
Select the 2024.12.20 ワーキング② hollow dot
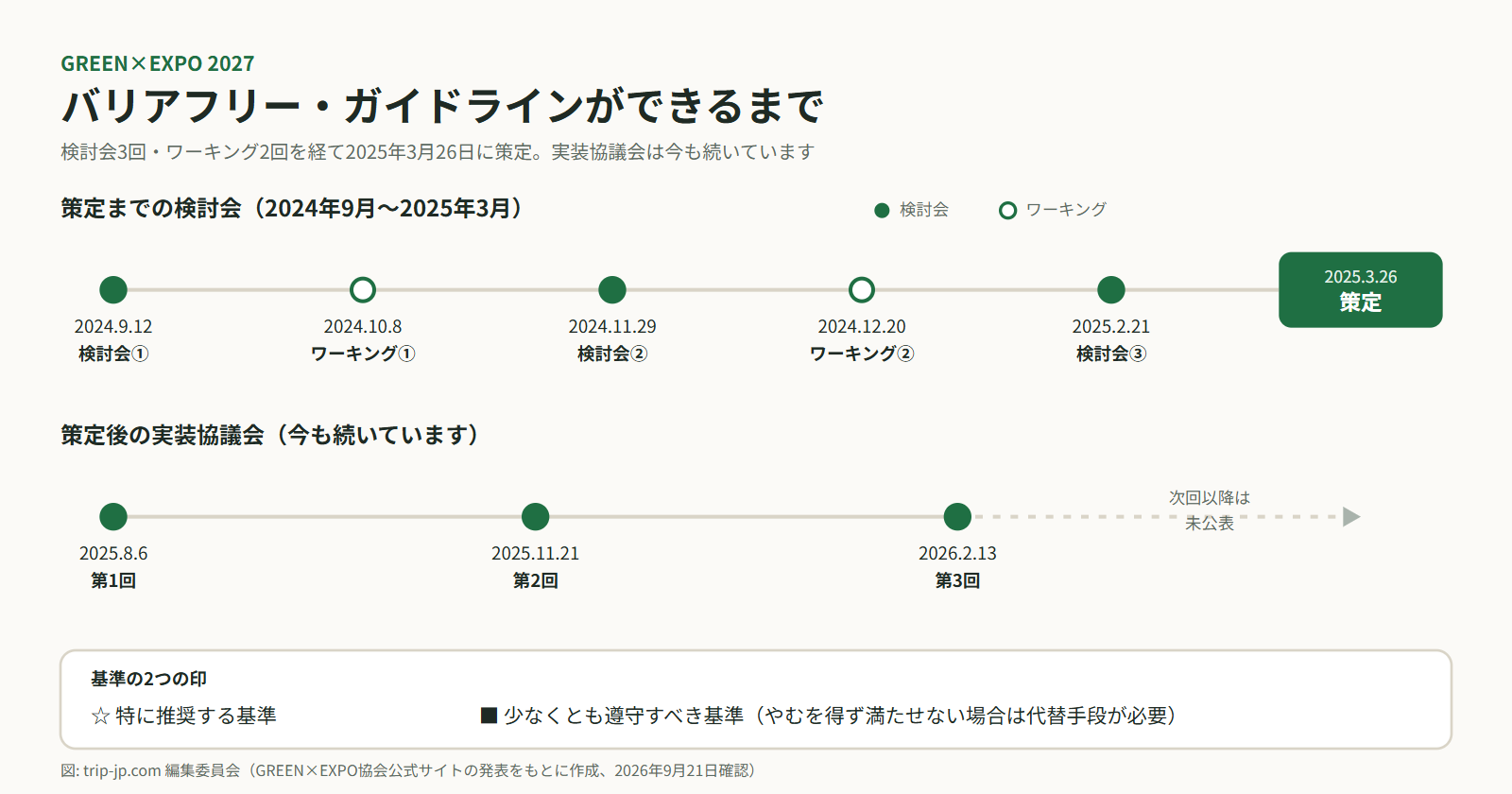point(862,290)
